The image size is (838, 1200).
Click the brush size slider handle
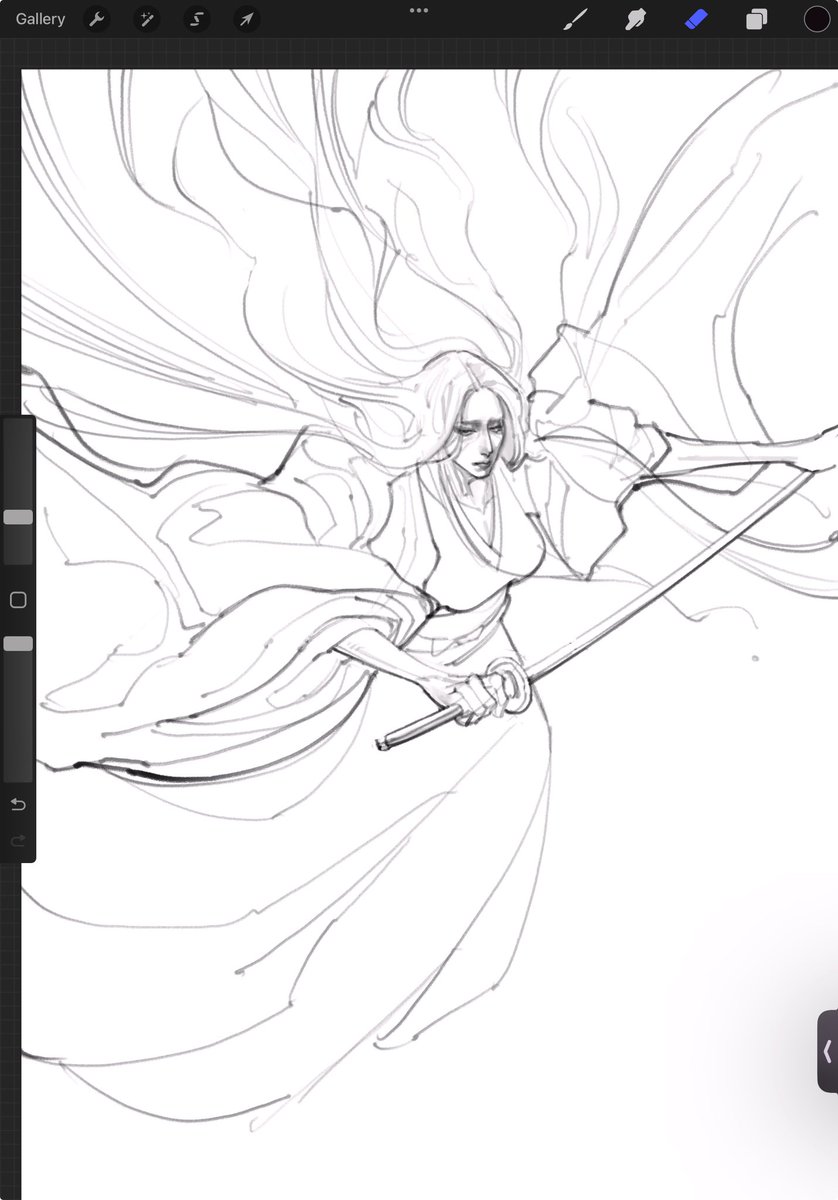(18, 517)
